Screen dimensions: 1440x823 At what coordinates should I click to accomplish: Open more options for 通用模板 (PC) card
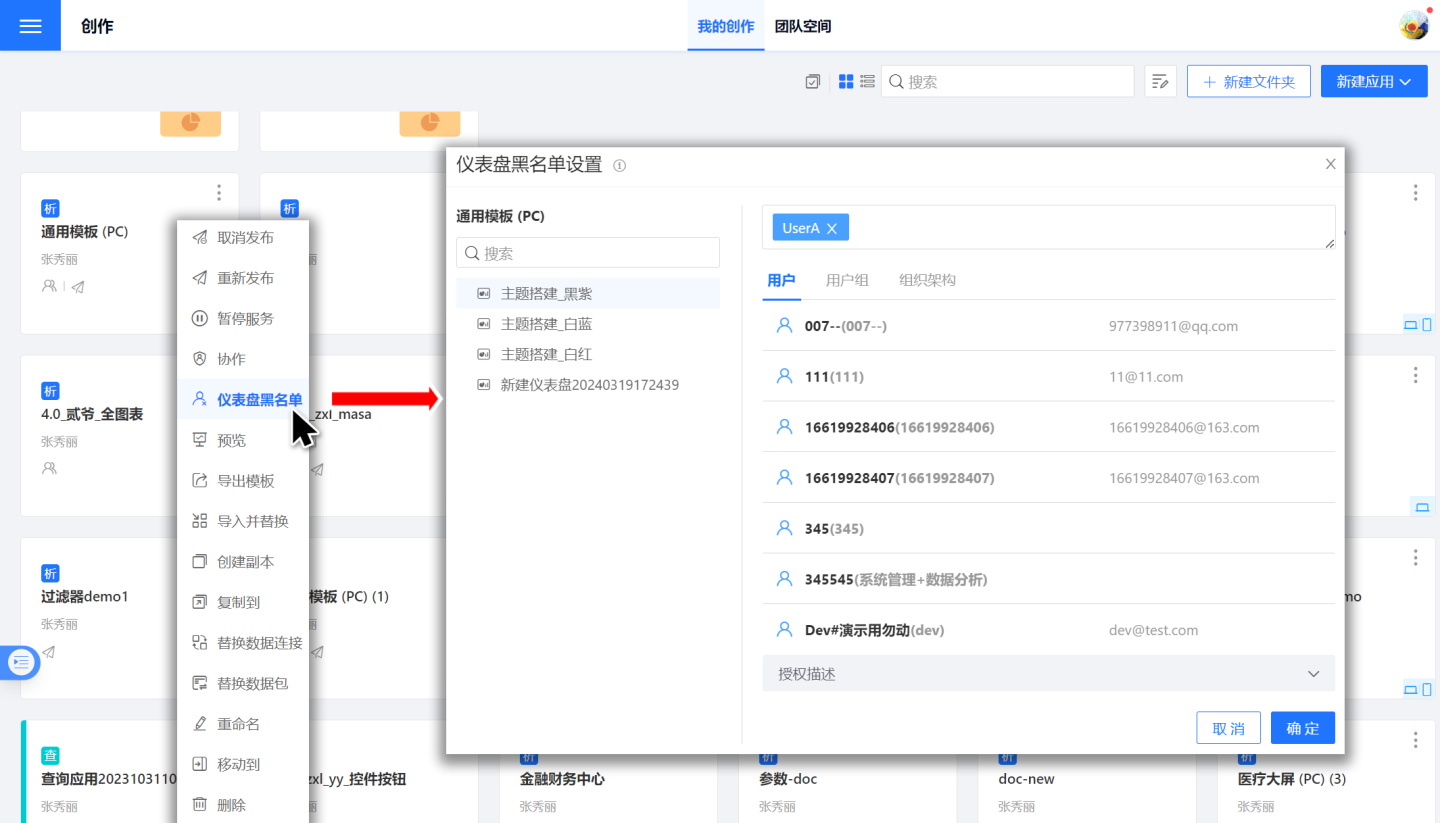(219, 193)
